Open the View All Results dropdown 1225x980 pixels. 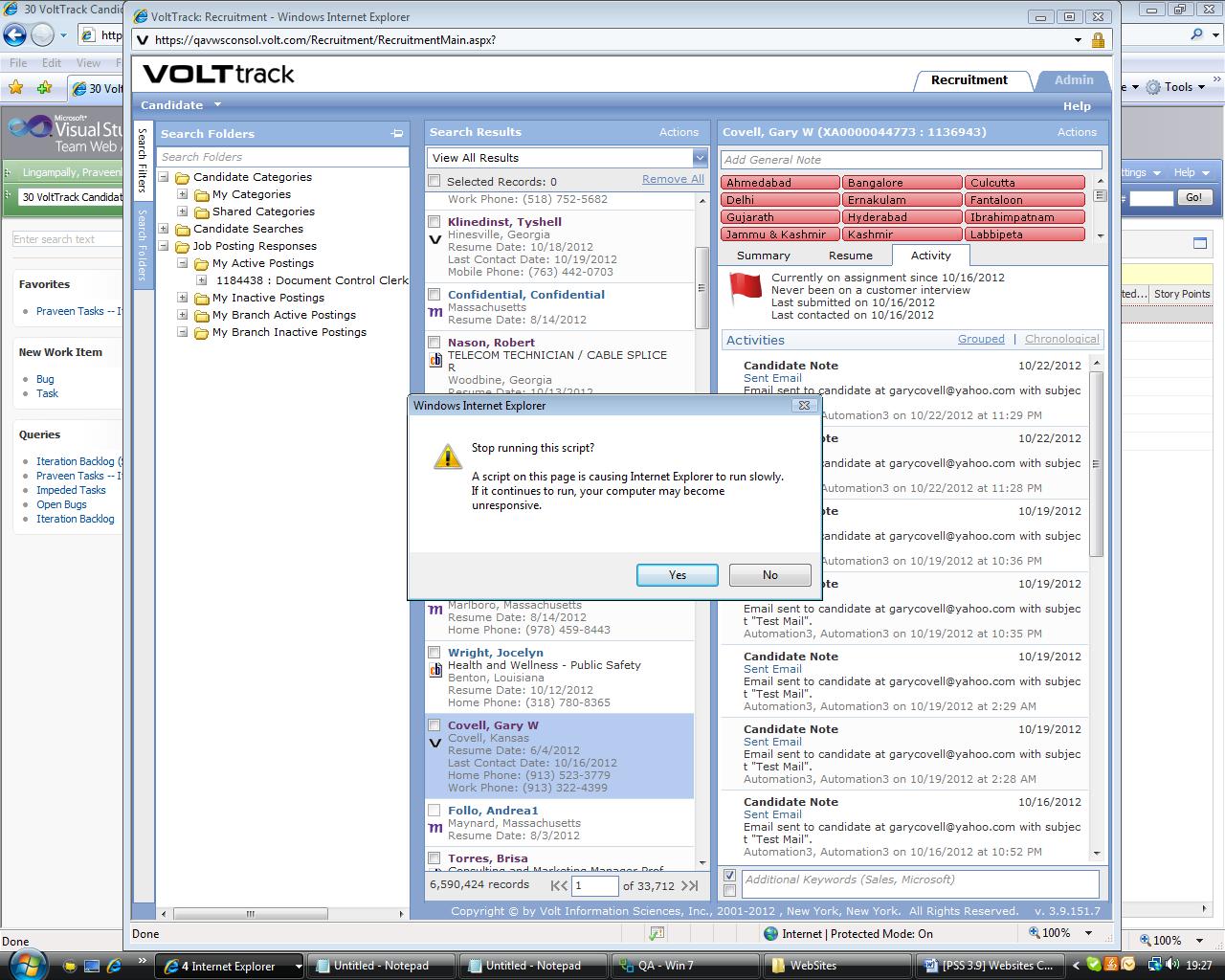click(x=700, y=158)
